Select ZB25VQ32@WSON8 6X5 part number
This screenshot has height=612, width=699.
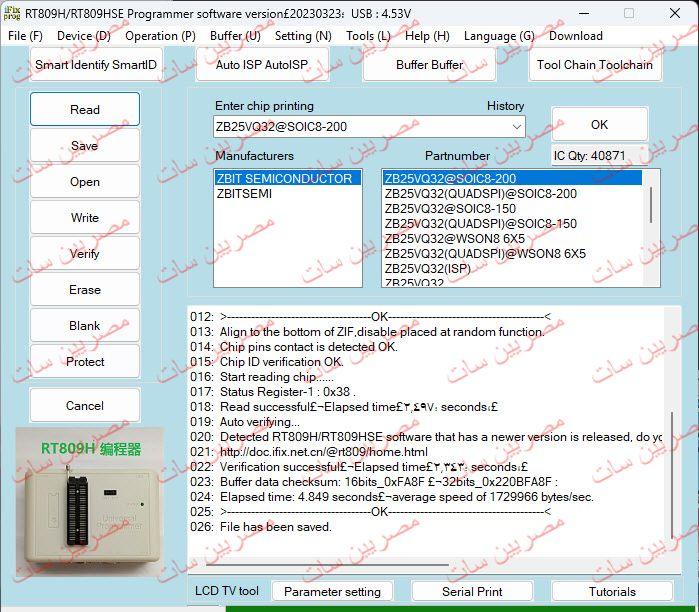point(455,239)
